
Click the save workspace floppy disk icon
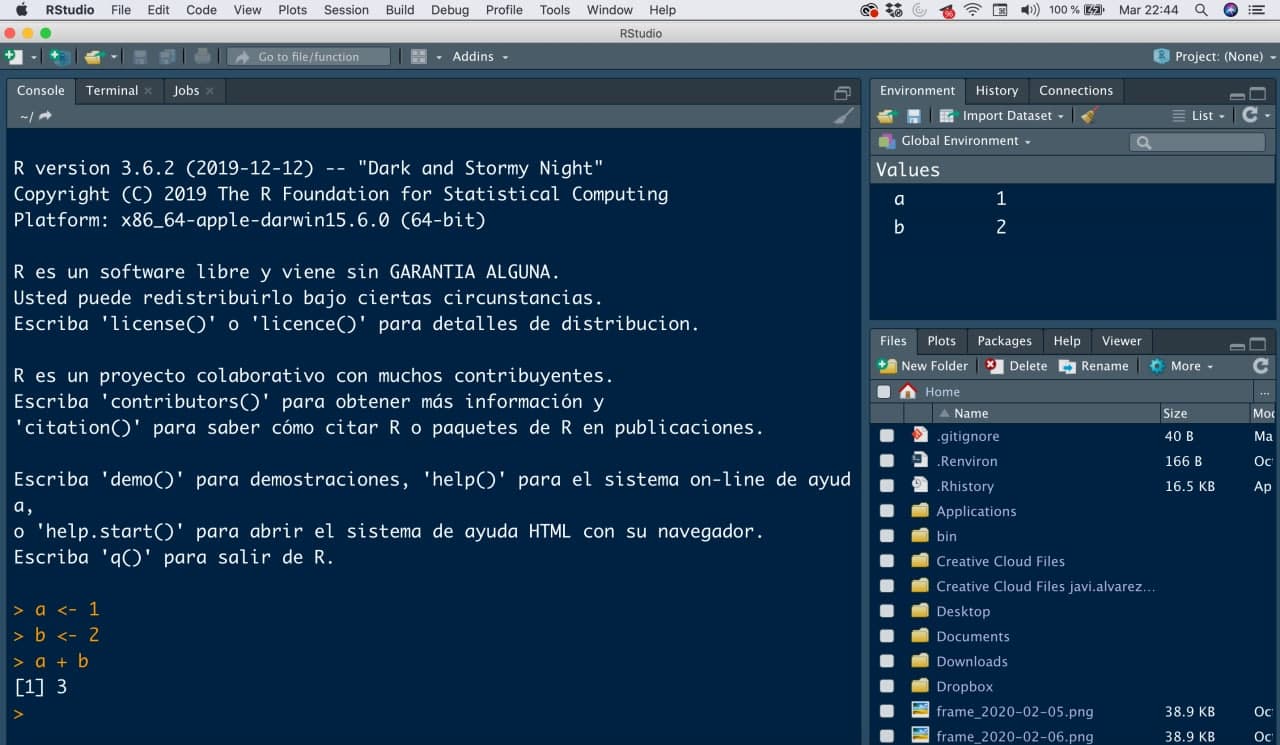click(x=913, y=116)
